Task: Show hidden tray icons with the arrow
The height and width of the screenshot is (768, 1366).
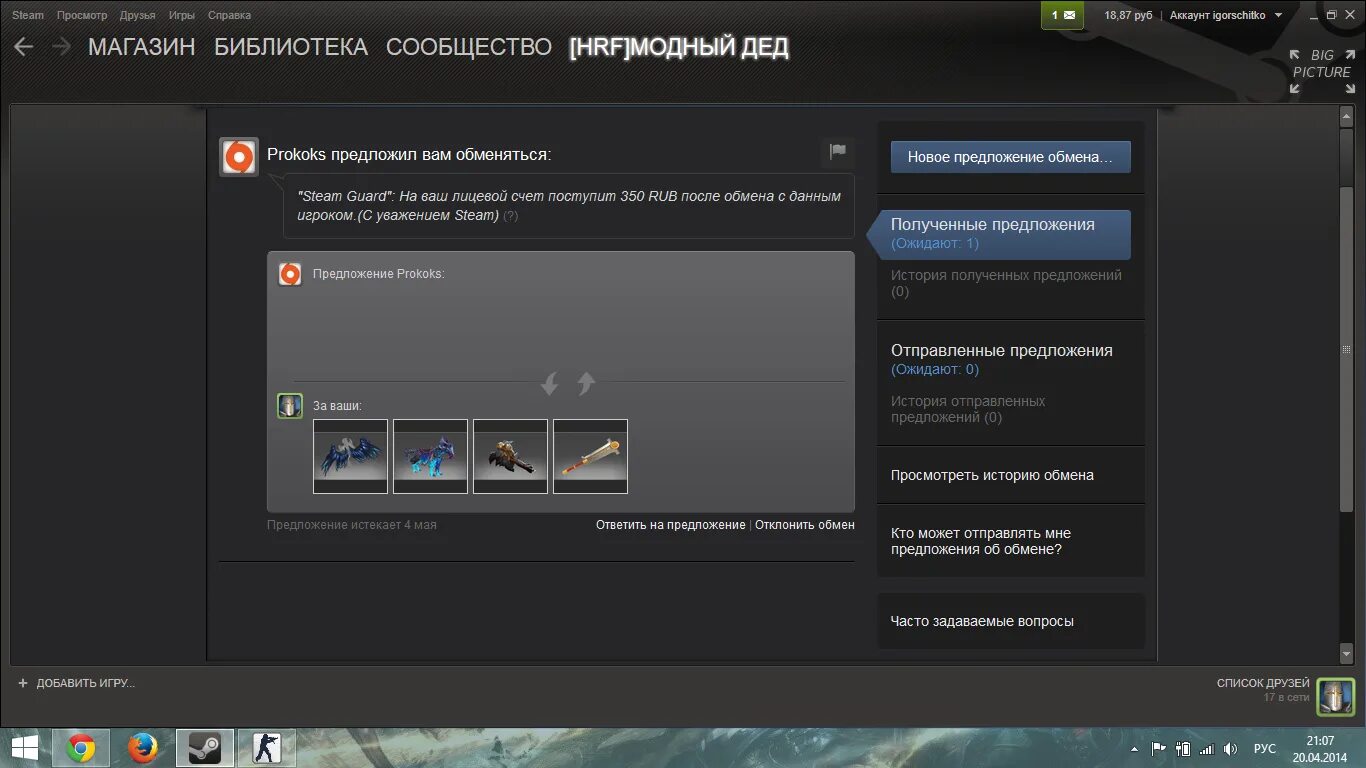Action: click(1134, 749)
